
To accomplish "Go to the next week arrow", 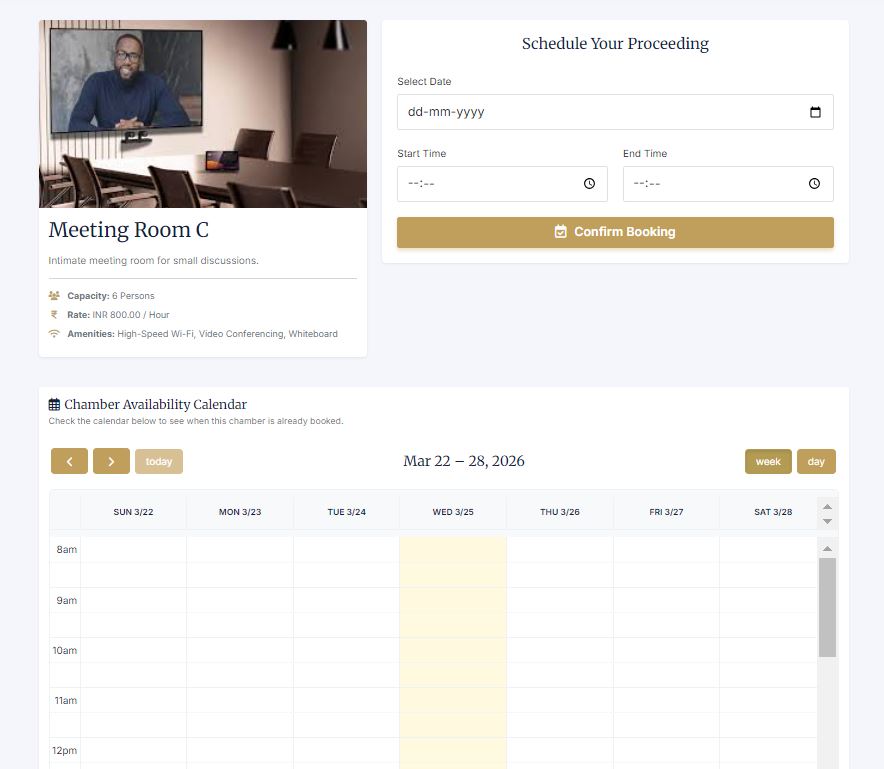I will point(111,461).
